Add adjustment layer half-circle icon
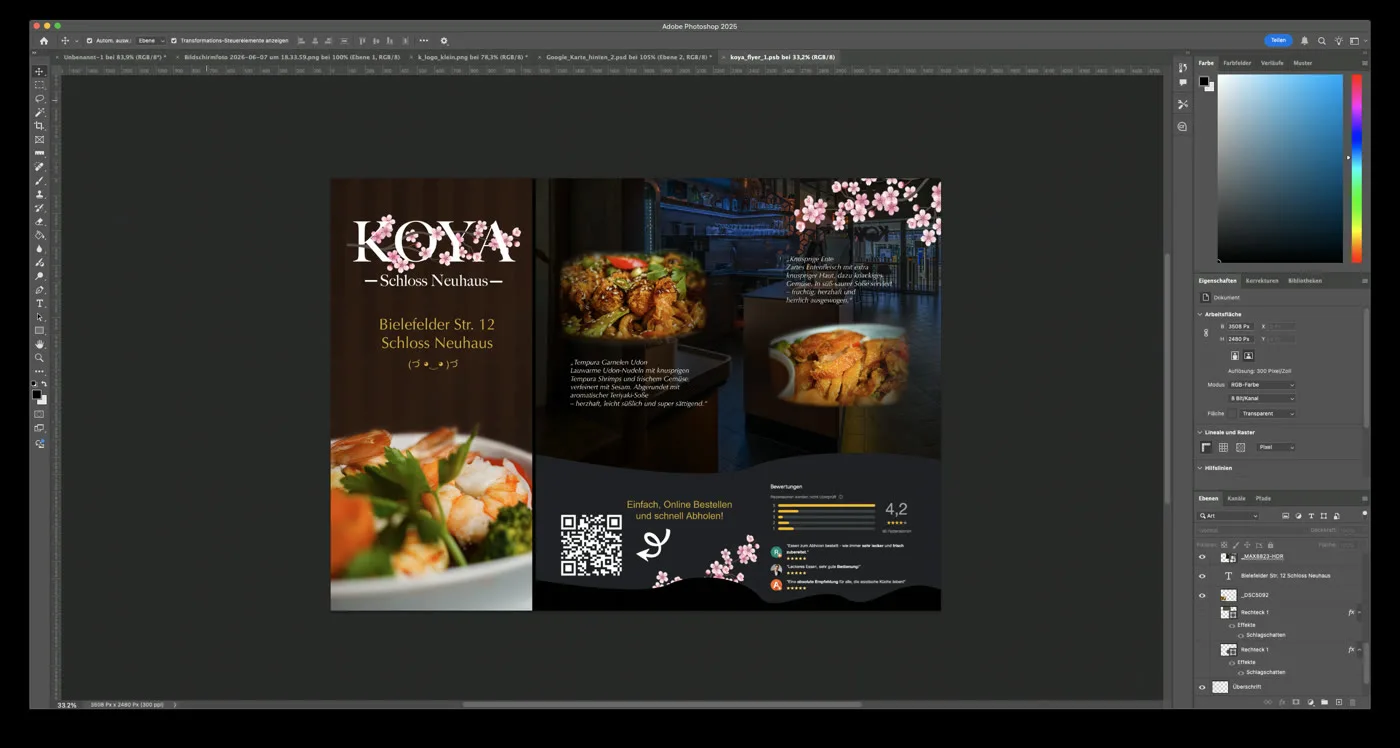Viewport: 1400px width, 748px height. (1310, 702)
